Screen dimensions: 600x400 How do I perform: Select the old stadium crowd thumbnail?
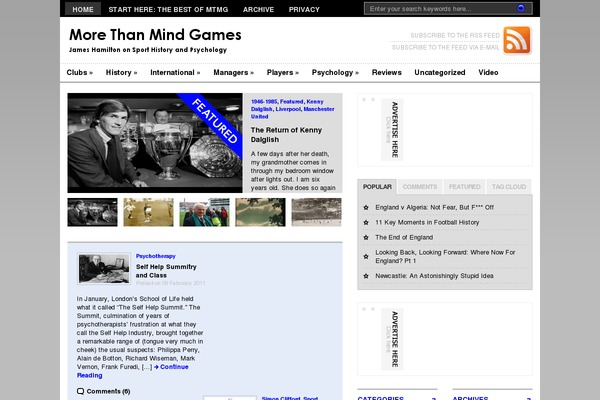tap(316, 212)
